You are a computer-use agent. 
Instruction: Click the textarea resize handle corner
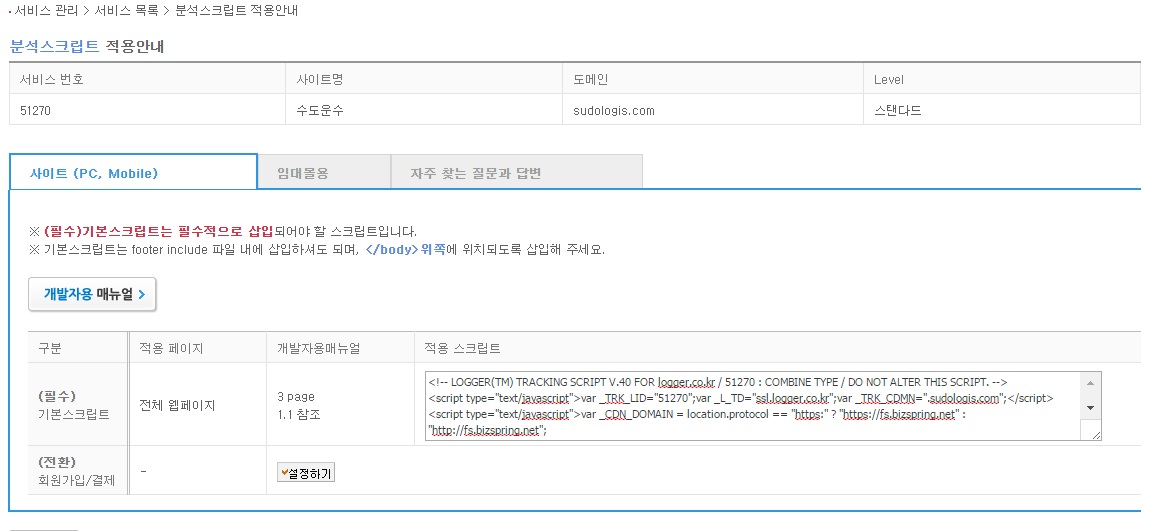(x=1095, y=435)
